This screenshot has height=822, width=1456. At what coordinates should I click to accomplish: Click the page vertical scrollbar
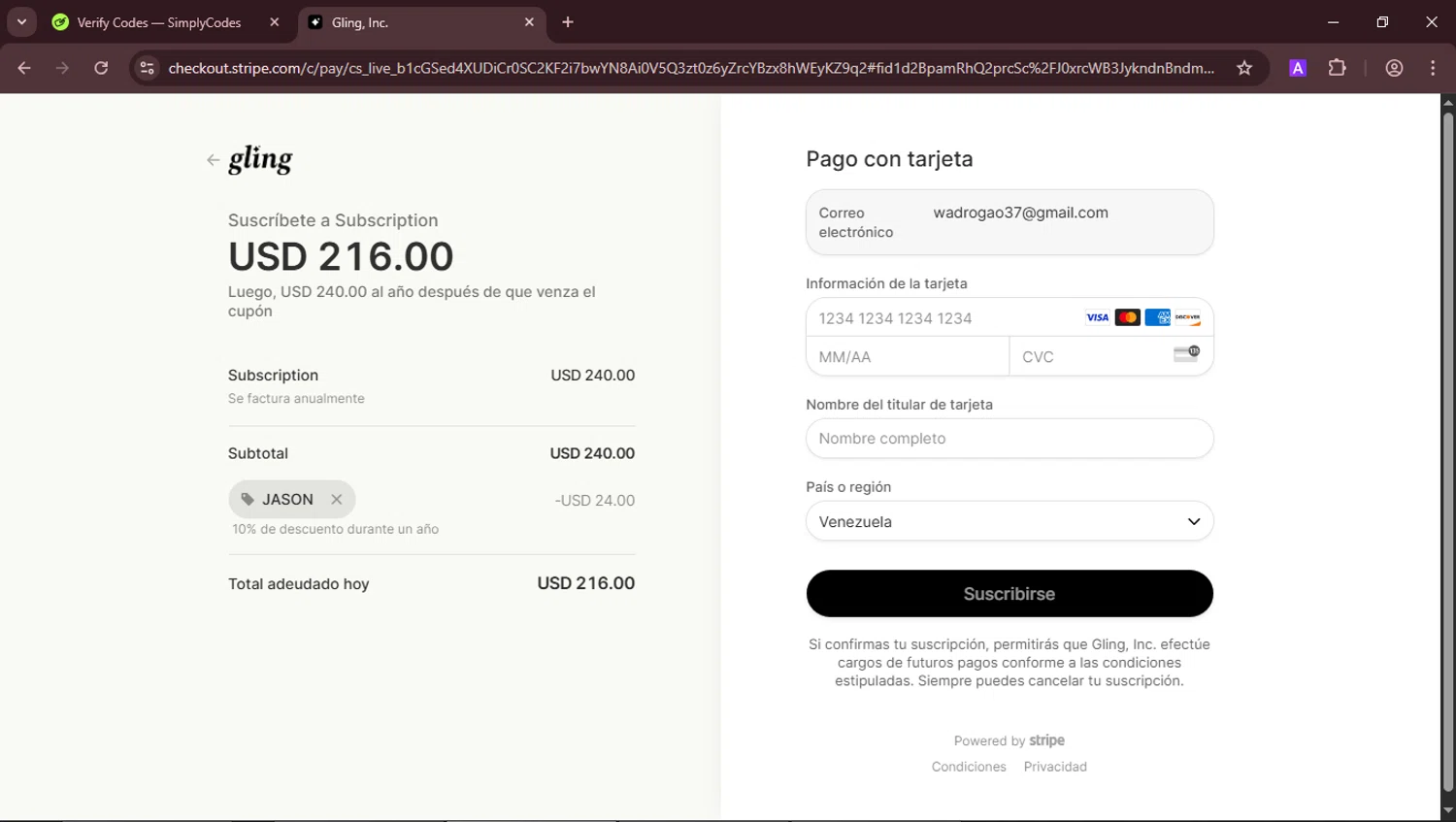1448,452
